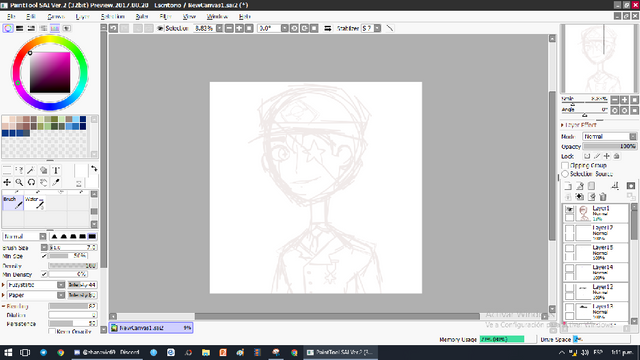Open the File menu

(11, 16)
